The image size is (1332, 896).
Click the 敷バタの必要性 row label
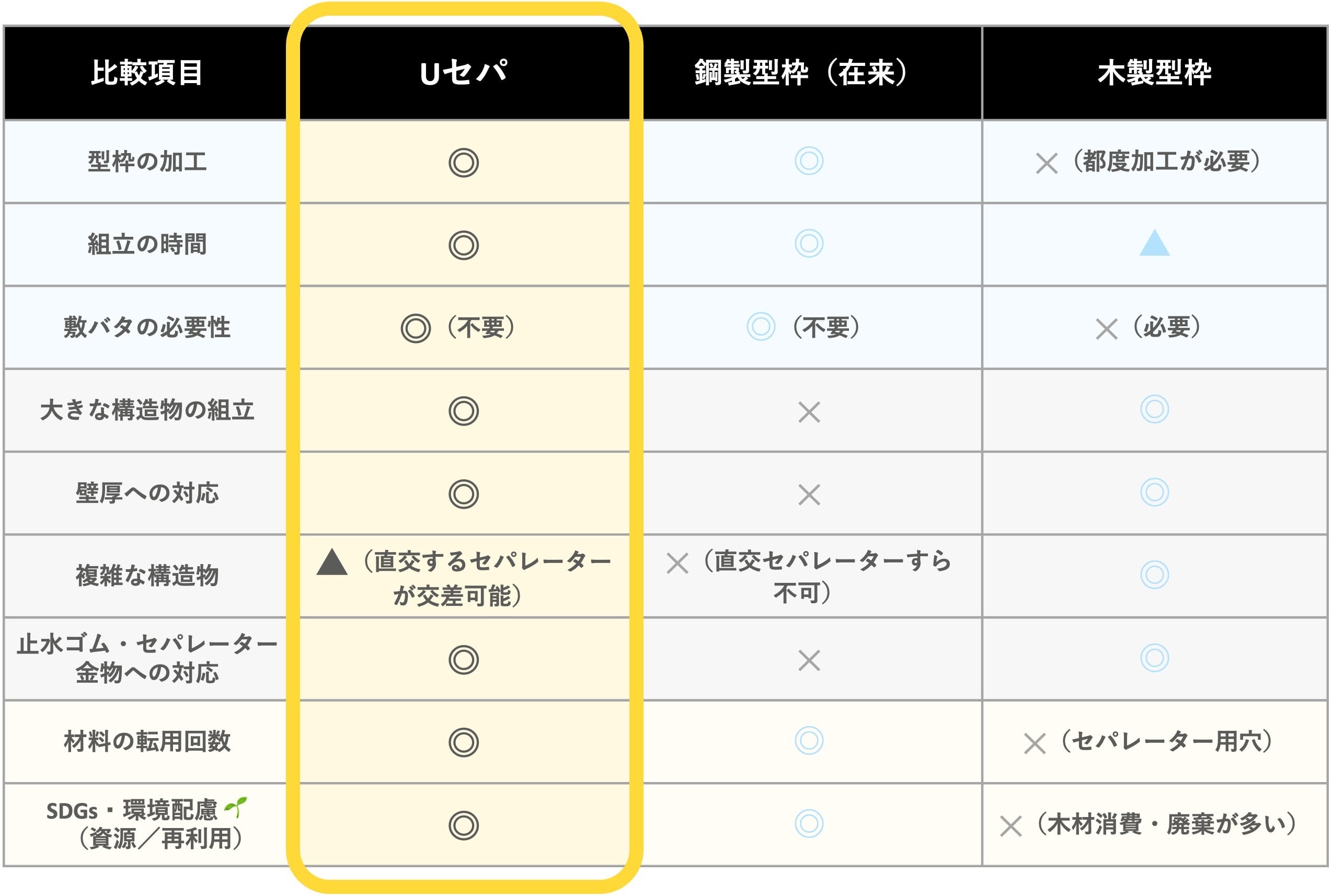pos(147,327)
